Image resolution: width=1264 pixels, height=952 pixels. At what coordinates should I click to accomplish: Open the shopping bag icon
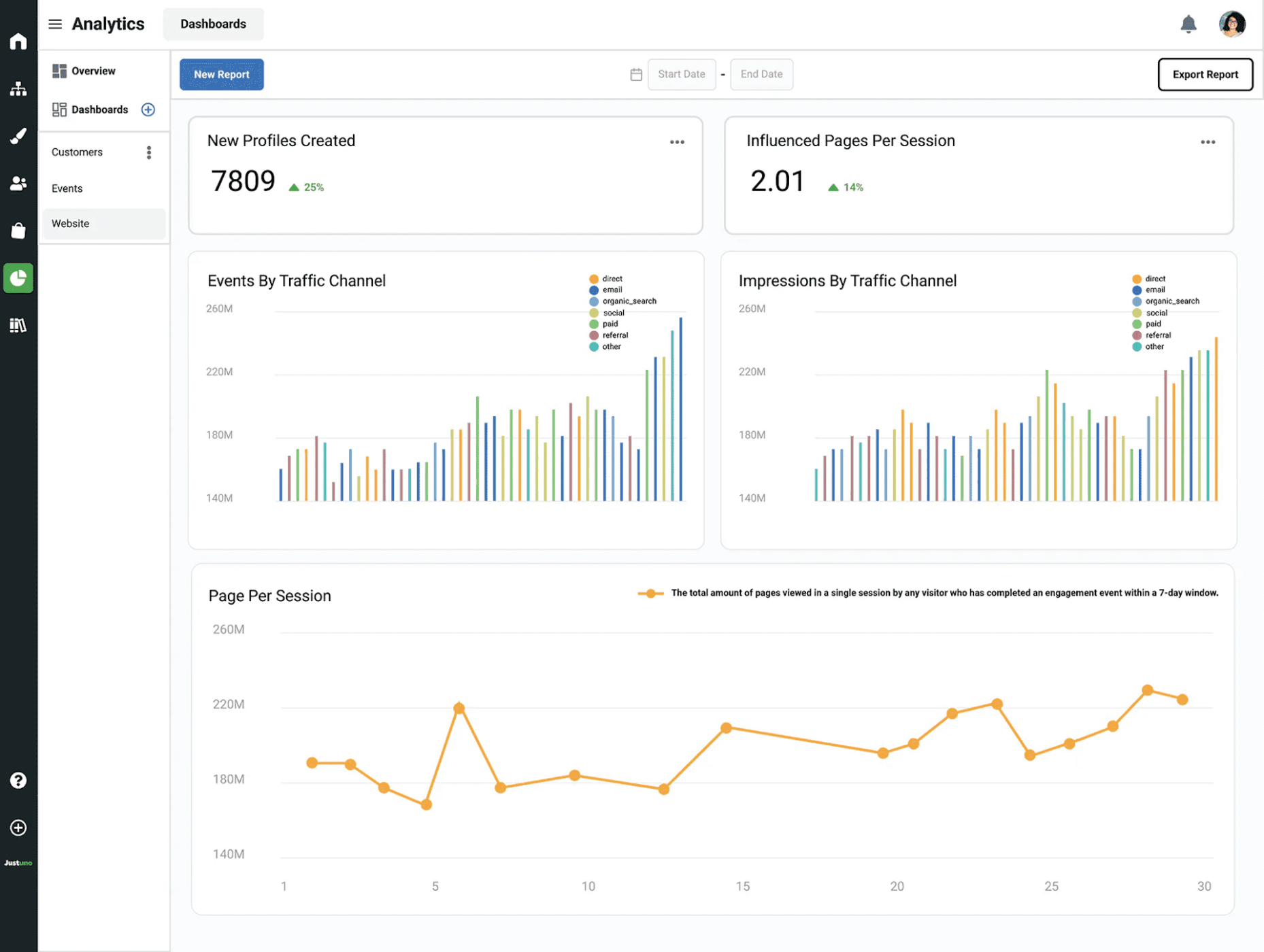tap(18, 230)
